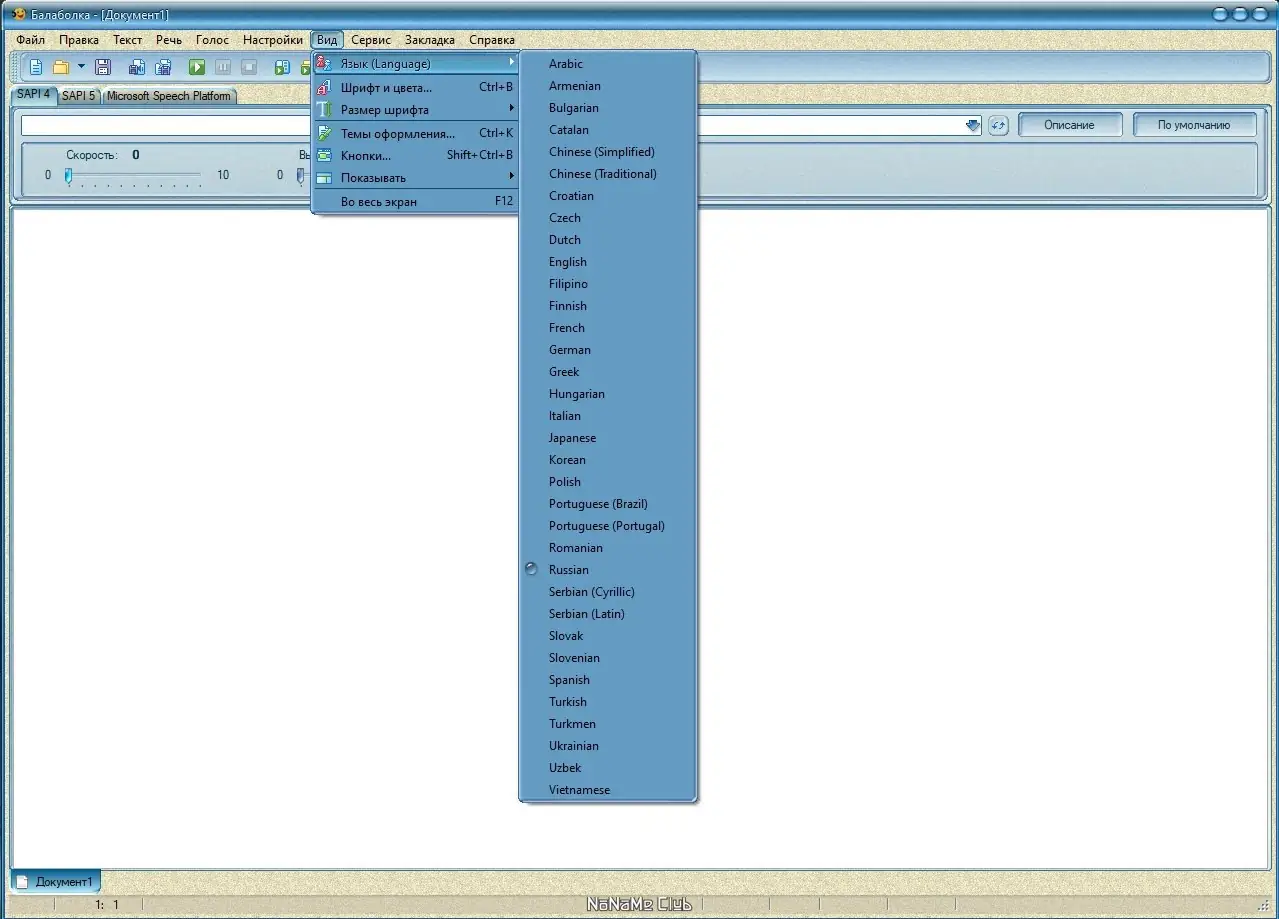Open the voice selection dropdown arrow
Image resolution: width=1279 pixels, height=919 pixels.
(x=973, y=125)
